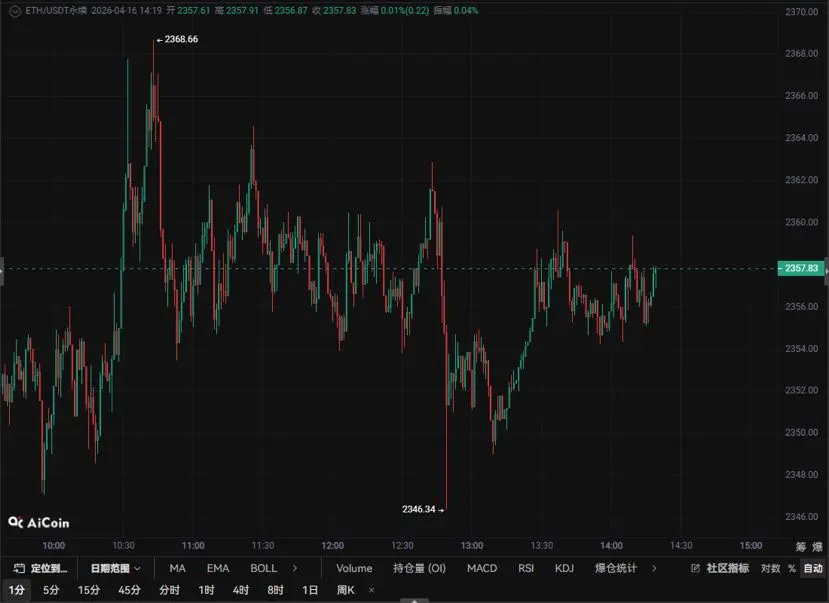Viewport: 829px width, 603px height.
Task: Enable the EMA indicator
Action: point(218,568)
